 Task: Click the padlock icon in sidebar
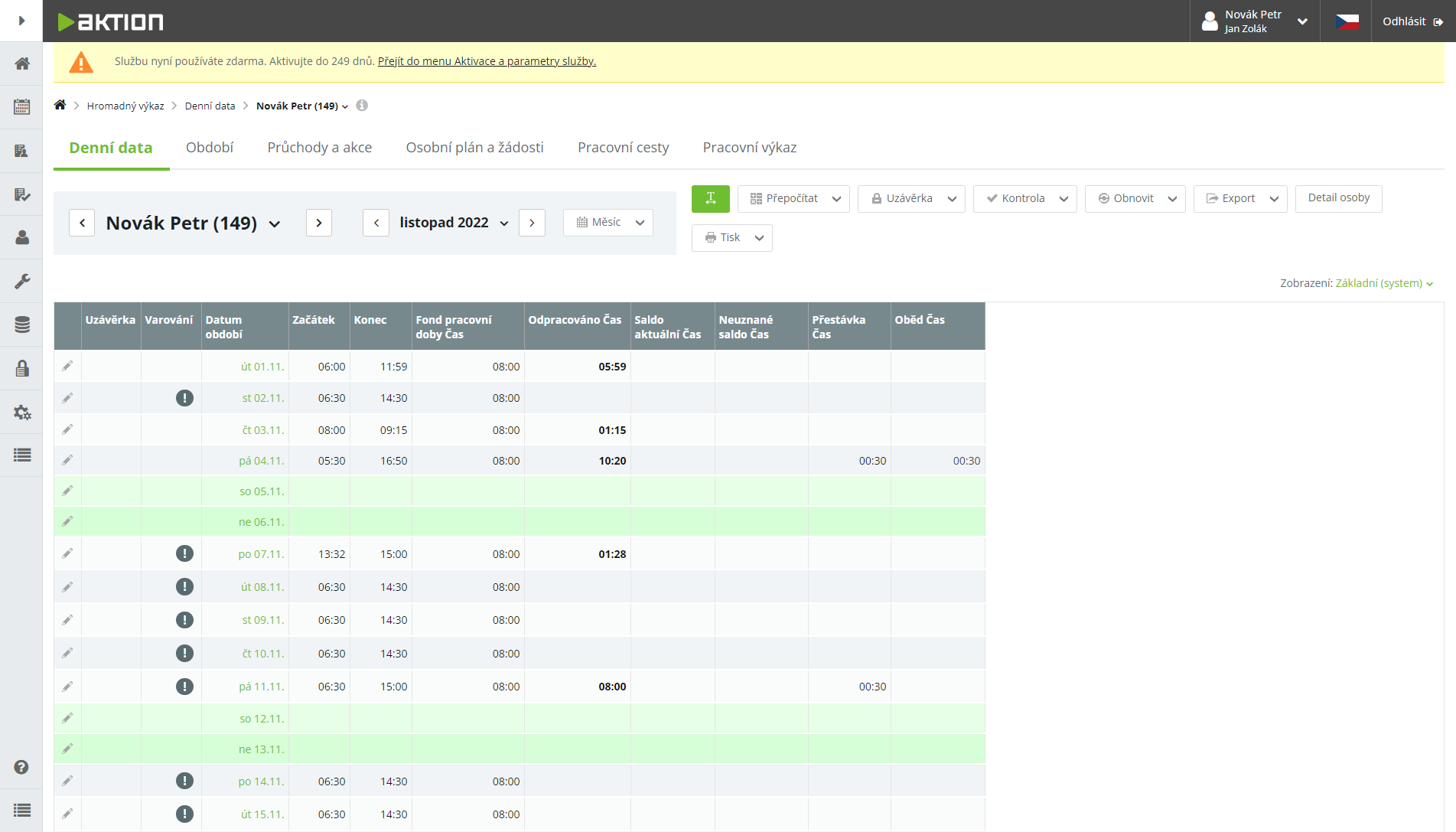click(x=21, y=369)
